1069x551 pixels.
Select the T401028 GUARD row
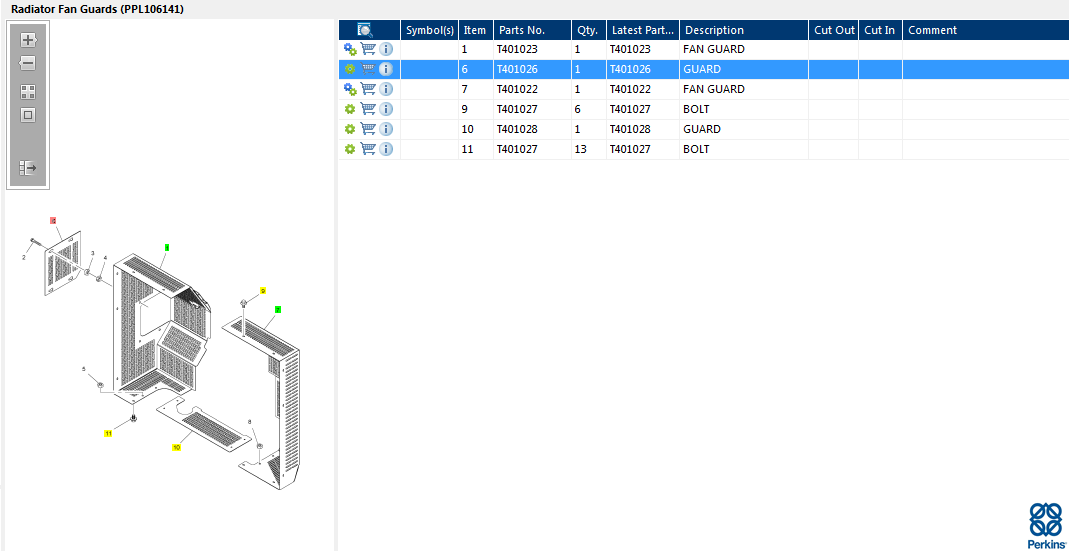[x=700, y=129]
